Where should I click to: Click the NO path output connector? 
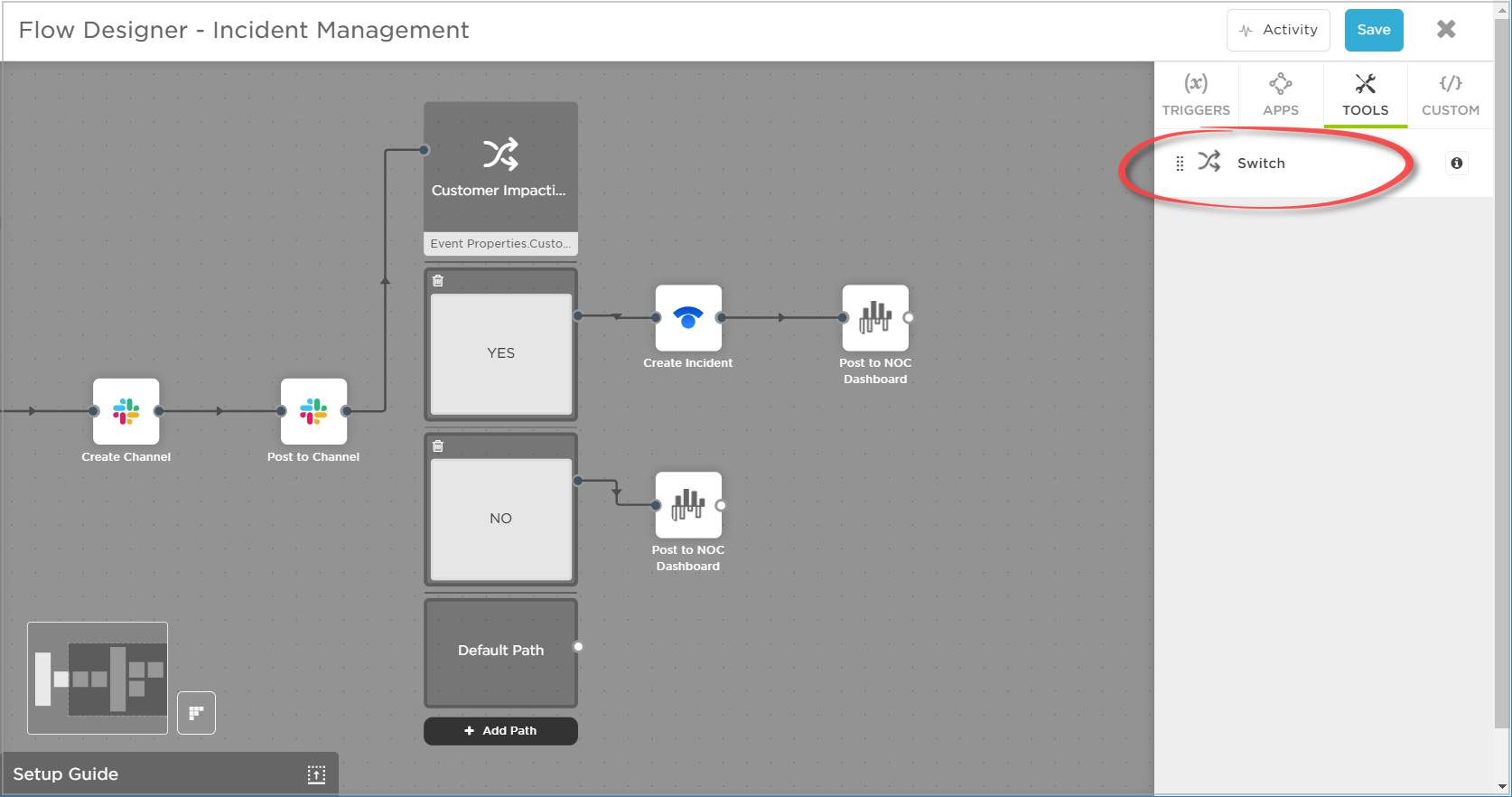(x=578, y=481)
